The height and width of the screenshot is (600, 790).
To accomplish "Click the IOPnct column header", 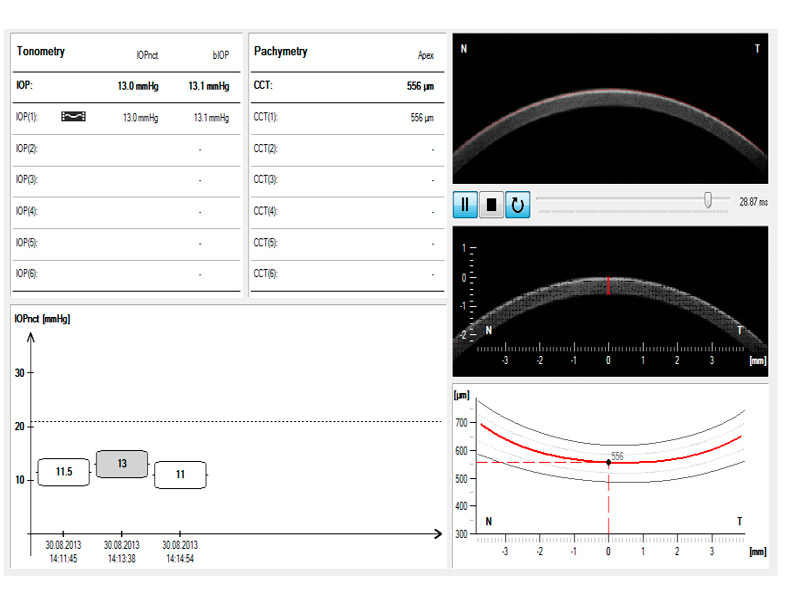I will pos(148,57).
